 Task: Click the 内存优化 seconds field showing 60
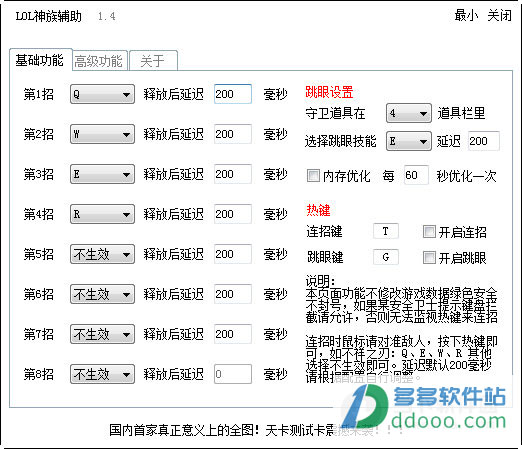pos(416,175)
